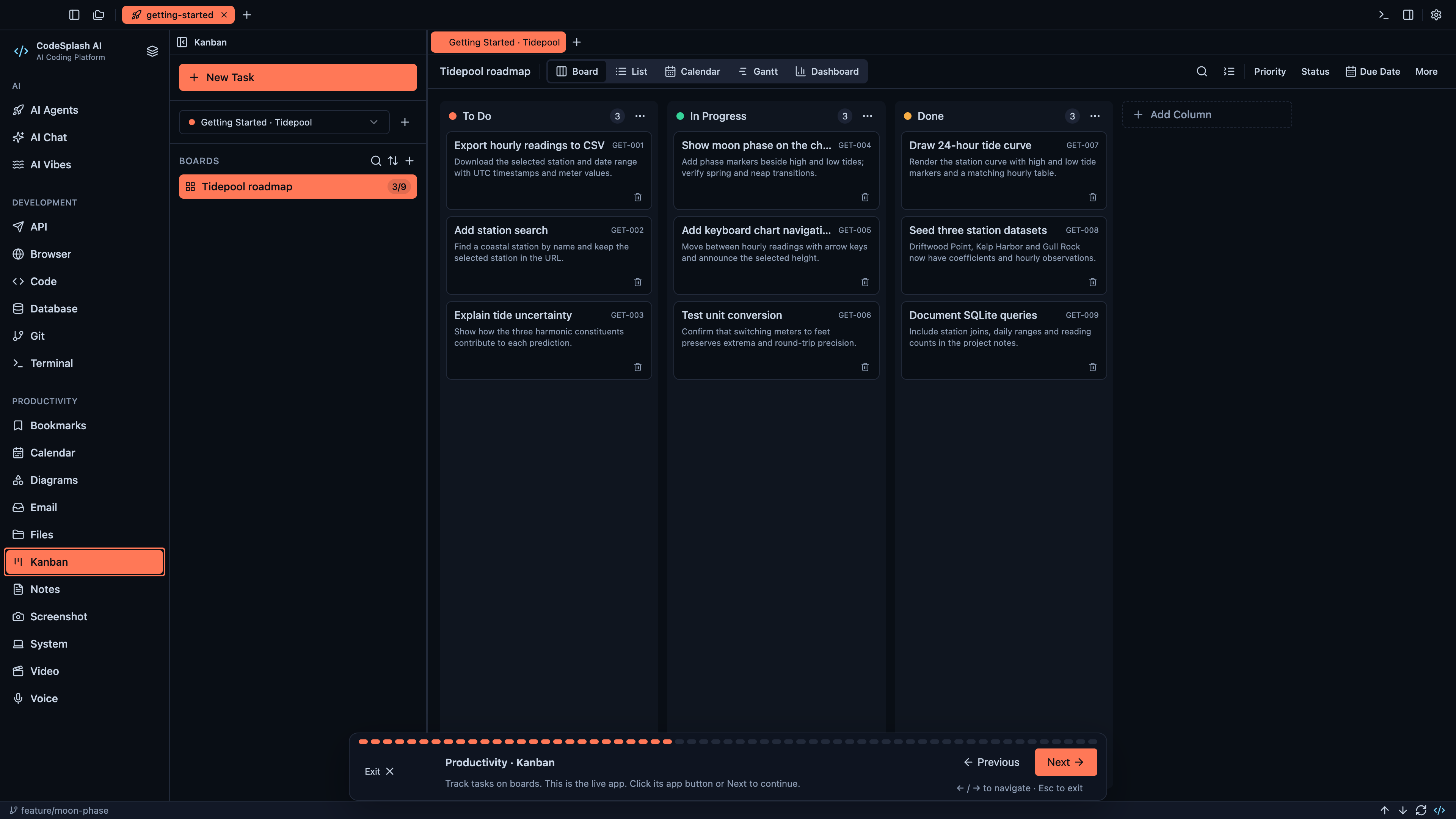Toggle the left sidebar panel icon
Image resolution: width=1456 pixels, height=819 pixels.
coord(74,15)
